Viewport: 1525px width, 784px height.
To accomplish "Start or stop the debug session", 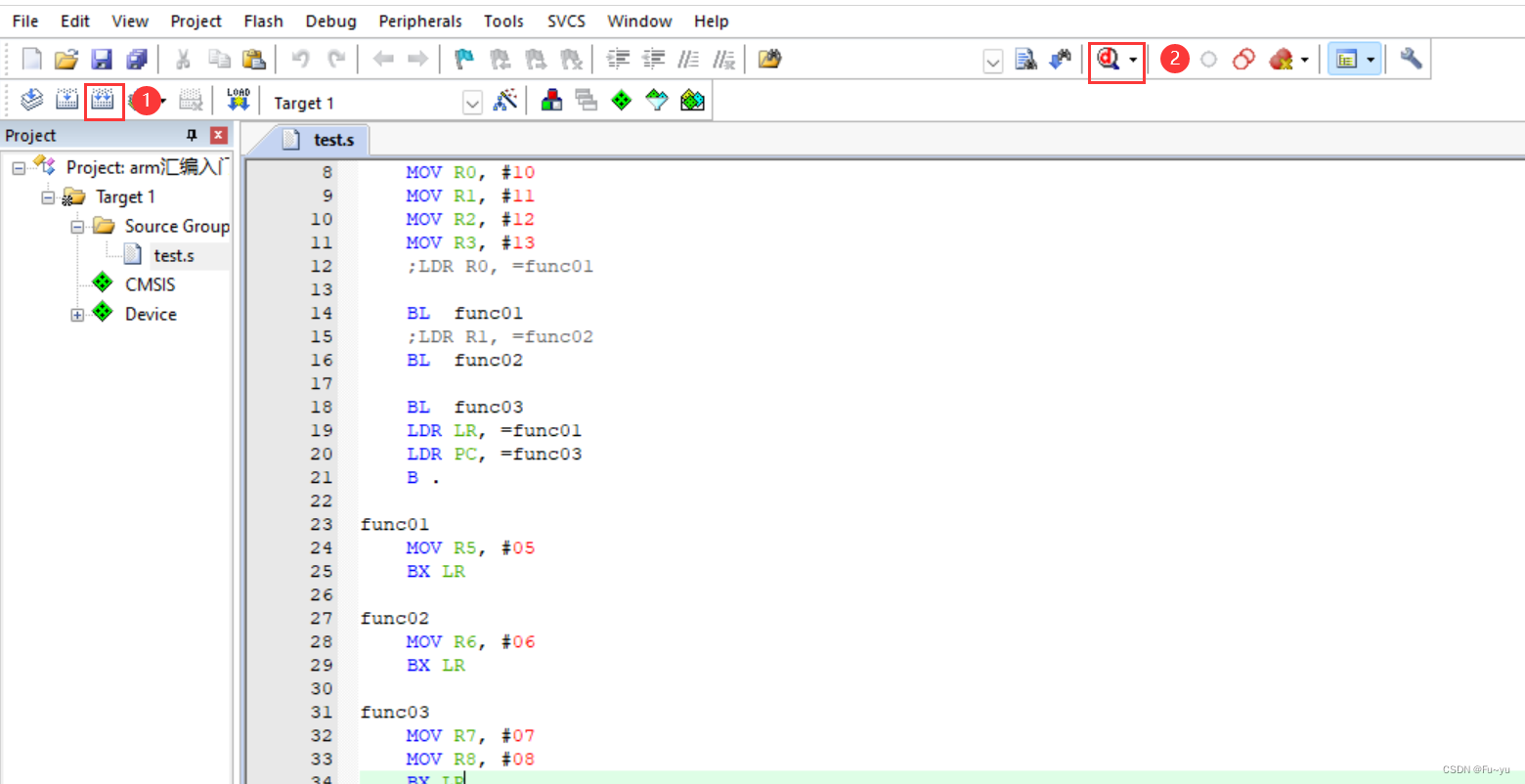I will click(1109, 60).
